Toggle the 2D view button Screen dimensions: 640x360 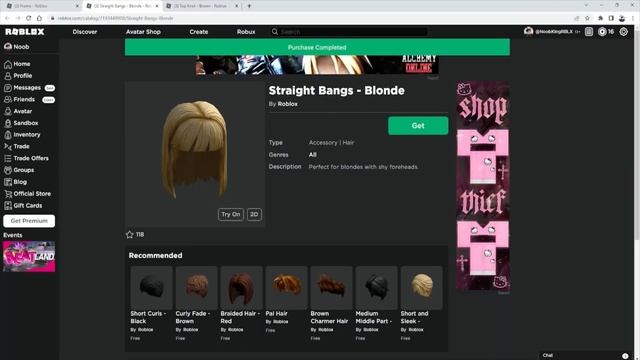(254, 214)
